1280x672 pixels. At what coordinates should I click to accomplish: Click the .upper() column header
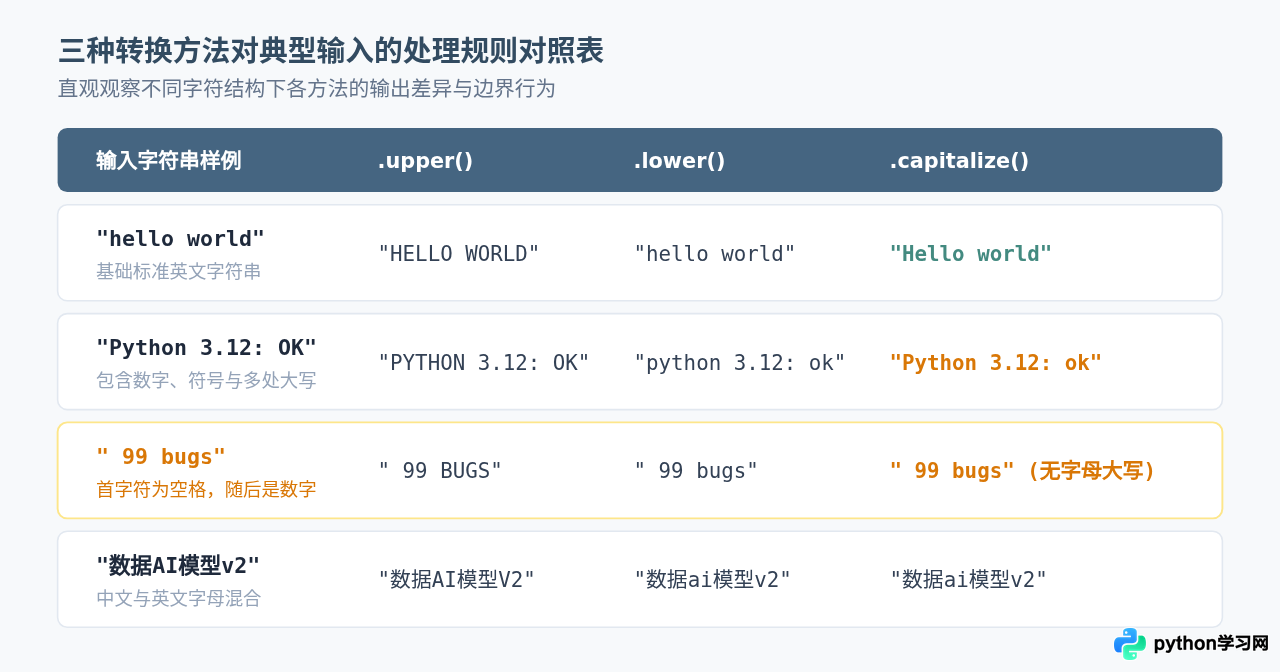point(425,161)
